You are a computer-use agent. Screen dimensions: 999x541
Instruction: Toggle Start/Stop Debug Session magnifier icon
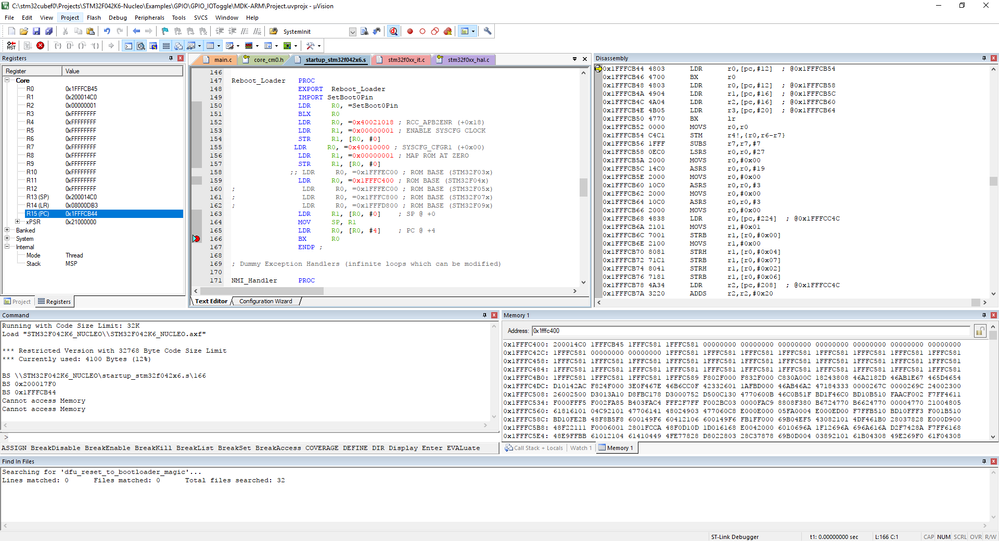(x=394, y=31)
